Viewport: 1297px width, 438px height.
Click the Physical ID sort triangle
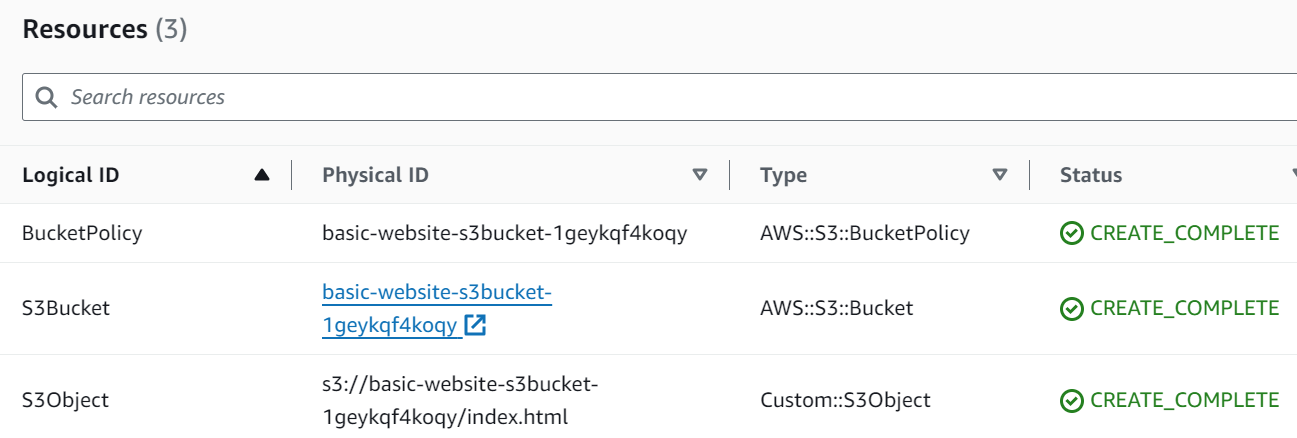700,175
